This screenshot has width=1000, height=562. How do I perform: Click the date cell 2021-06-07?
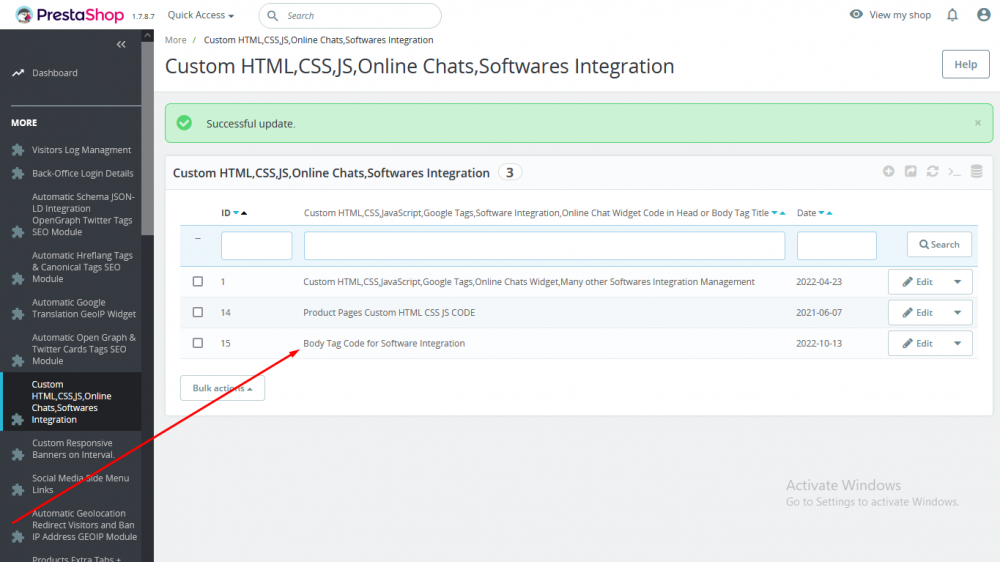pos(819,313)
